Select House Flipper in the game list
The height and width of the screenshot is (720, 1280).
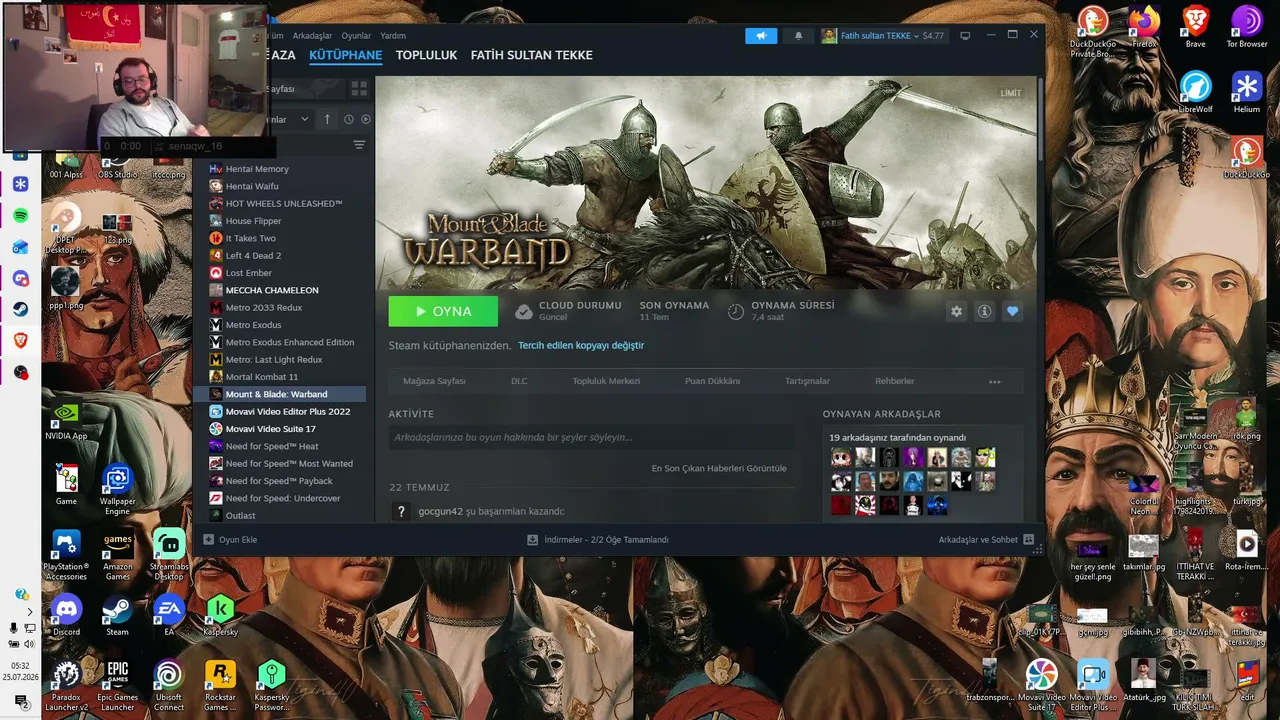[253, 221]
